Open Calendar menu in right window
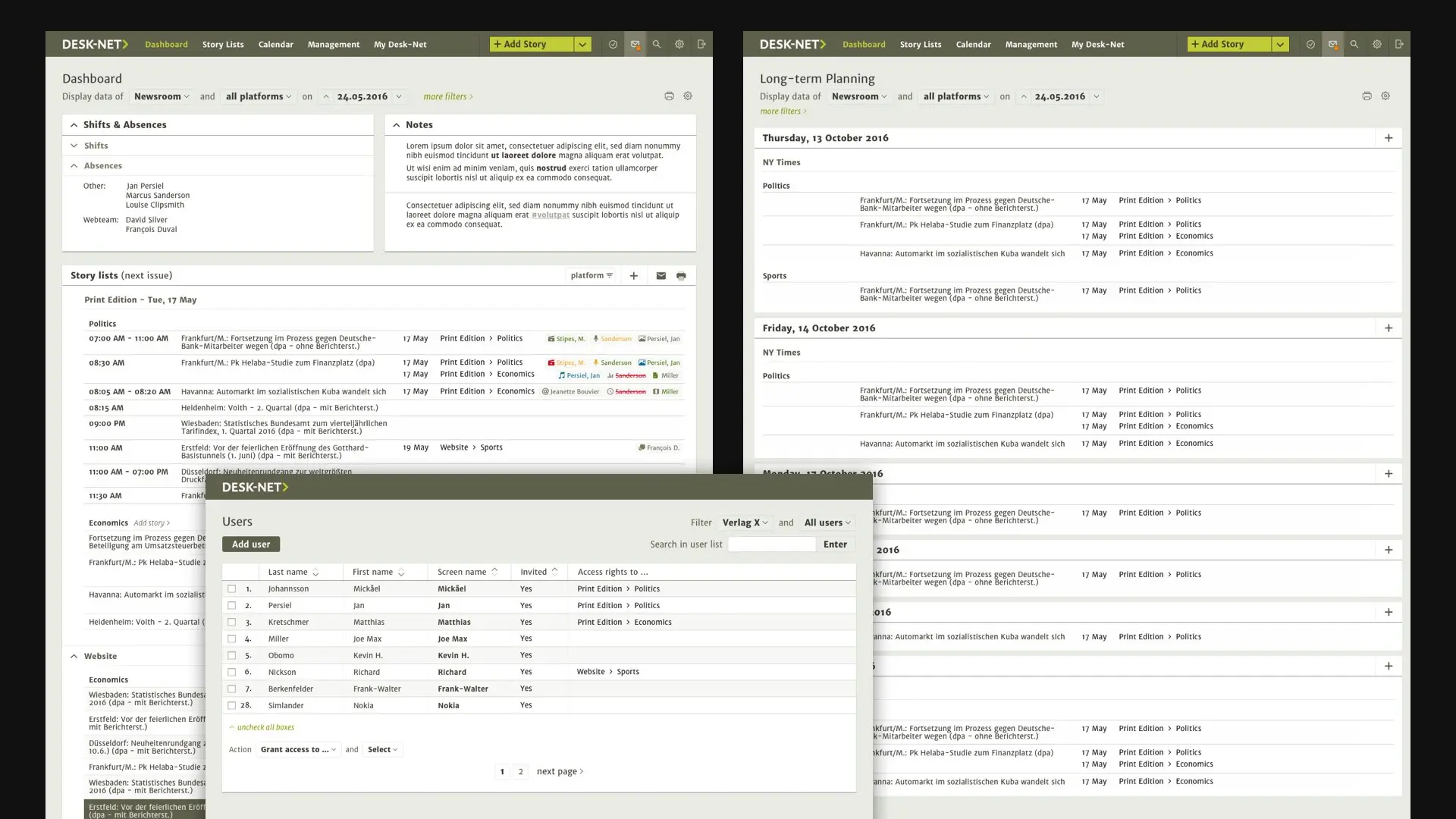 (x=974, y=45)
